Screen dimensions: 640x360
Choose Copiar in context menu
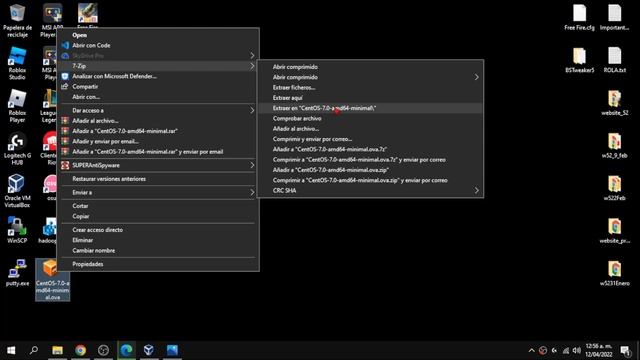click(158, 216)
